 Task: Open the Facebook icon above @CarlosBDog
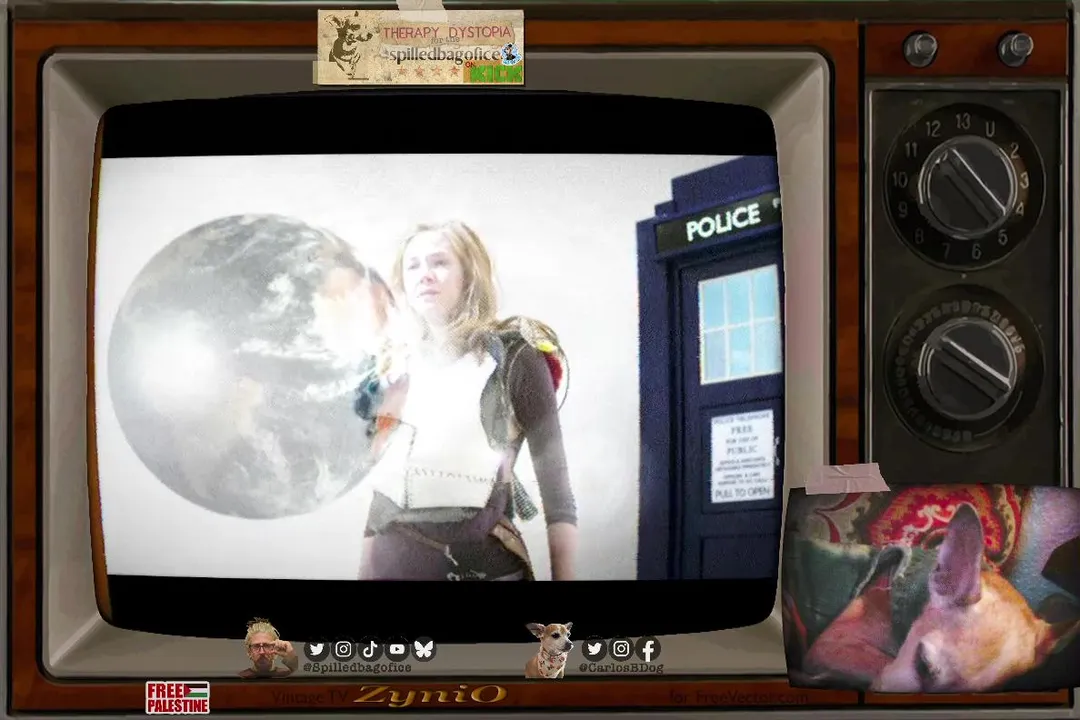(648, 648)
